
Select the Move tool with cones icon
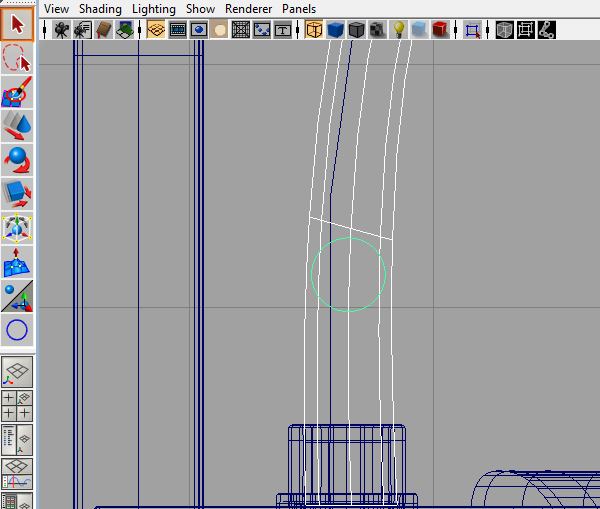pos(17,126)
